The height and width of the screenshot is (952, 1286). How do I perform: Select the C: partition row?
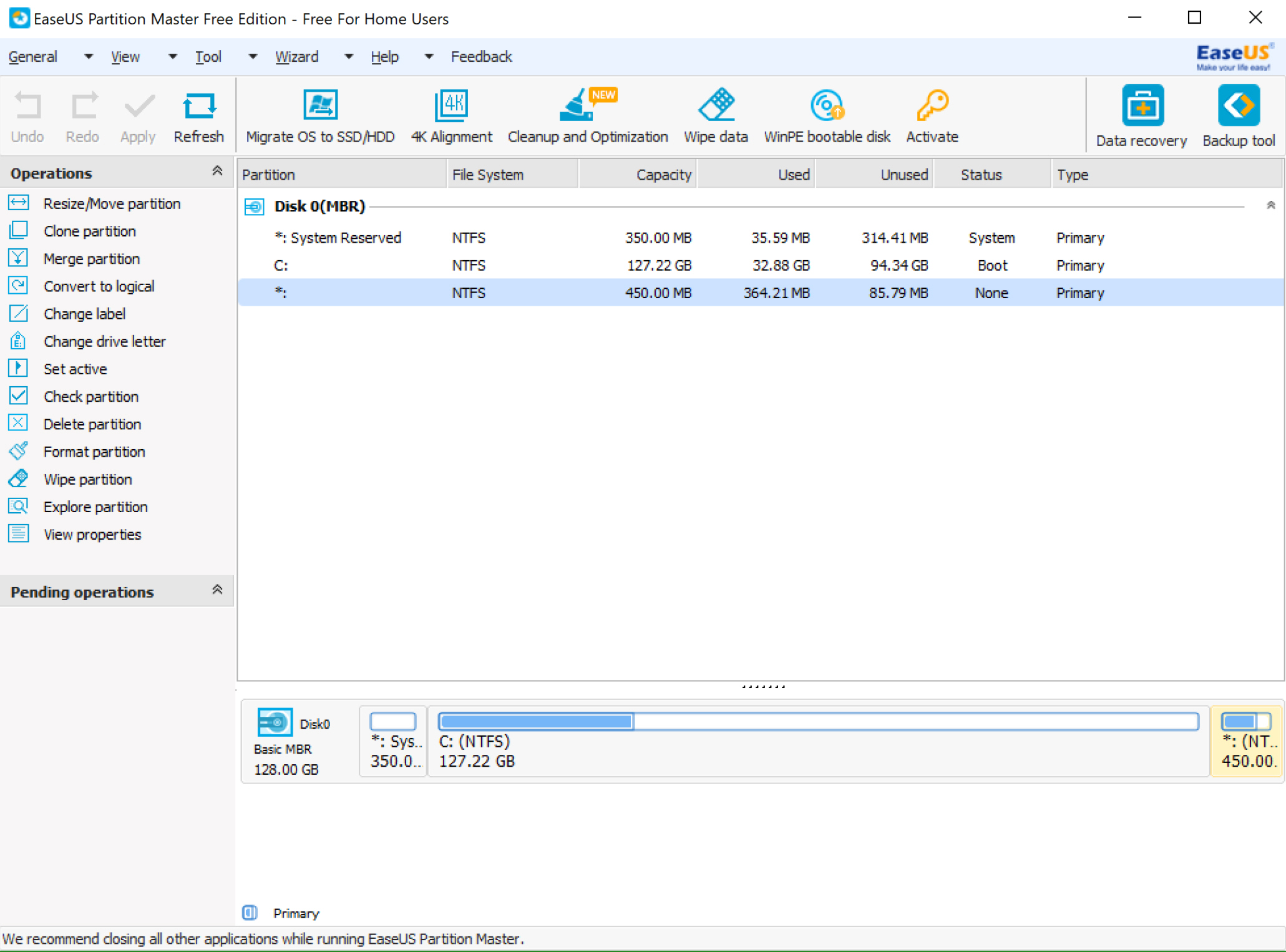click(763, 266)
